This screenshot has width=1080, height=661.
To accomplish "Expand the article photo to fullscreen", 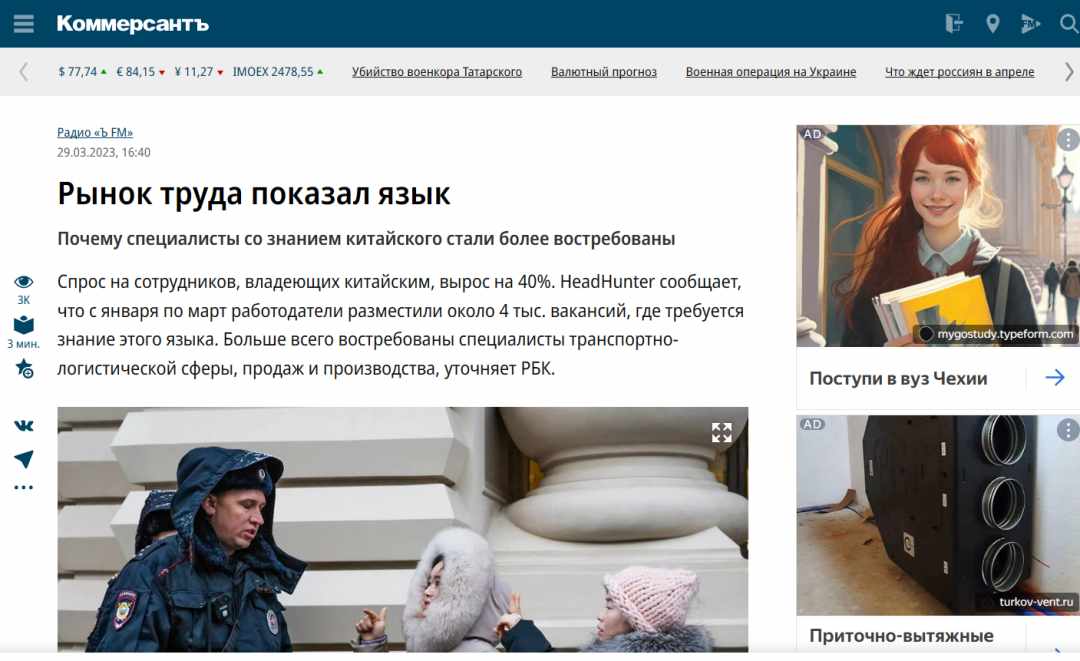I will pyautogui.click(x=721, y=432).
